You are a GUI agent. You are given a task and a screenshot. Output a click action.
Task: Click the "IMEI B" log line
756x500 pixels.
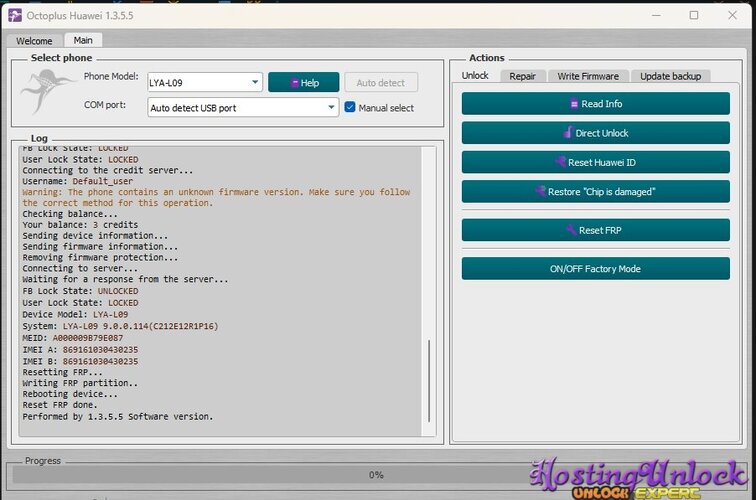(80, 361)
